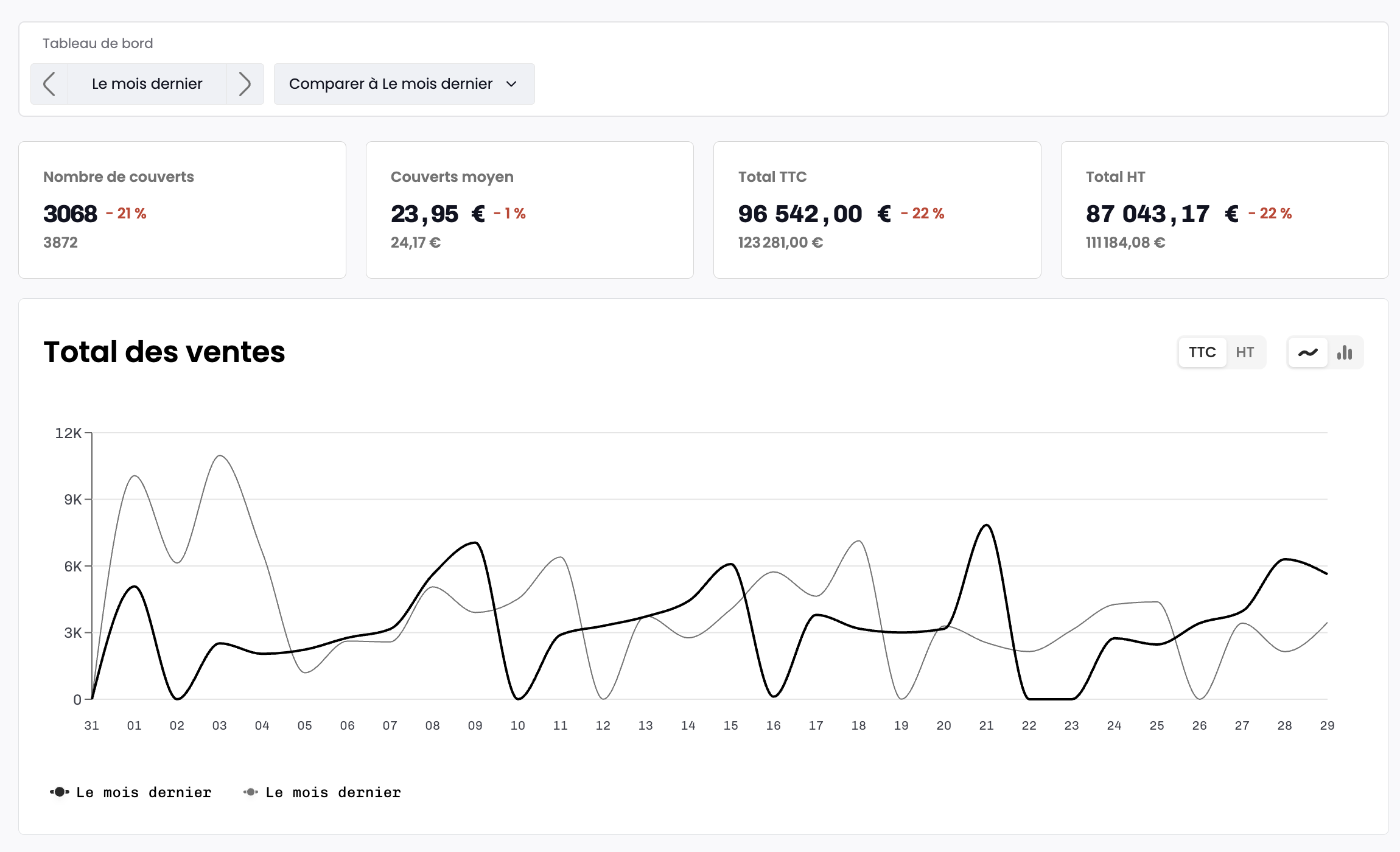Open the 'Le mois dernier' period selector

pyautogui.click(x=147, y=84)
